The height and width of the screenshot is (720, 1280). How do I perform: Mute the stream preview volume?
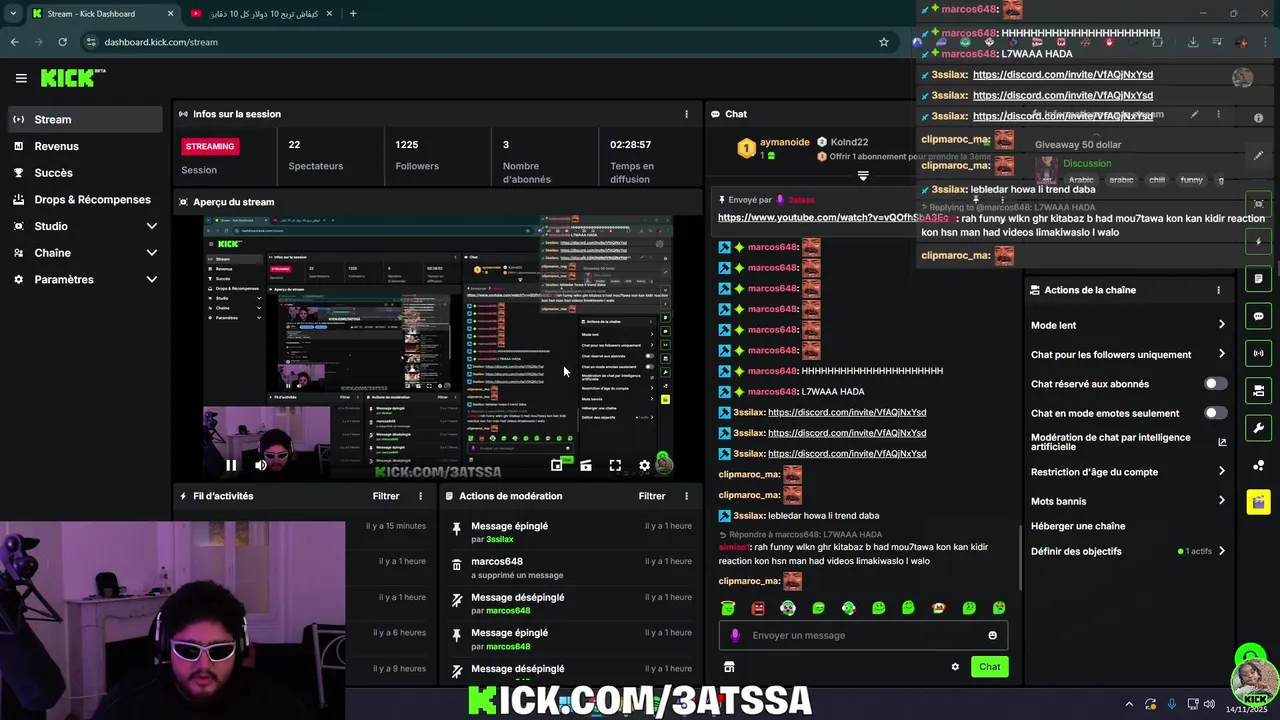coord(261,465)
